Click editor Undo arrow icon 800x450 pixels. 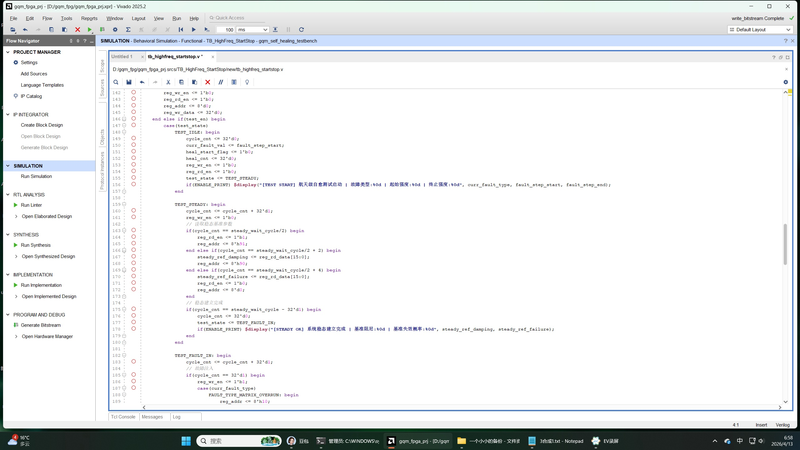[142, 82]
